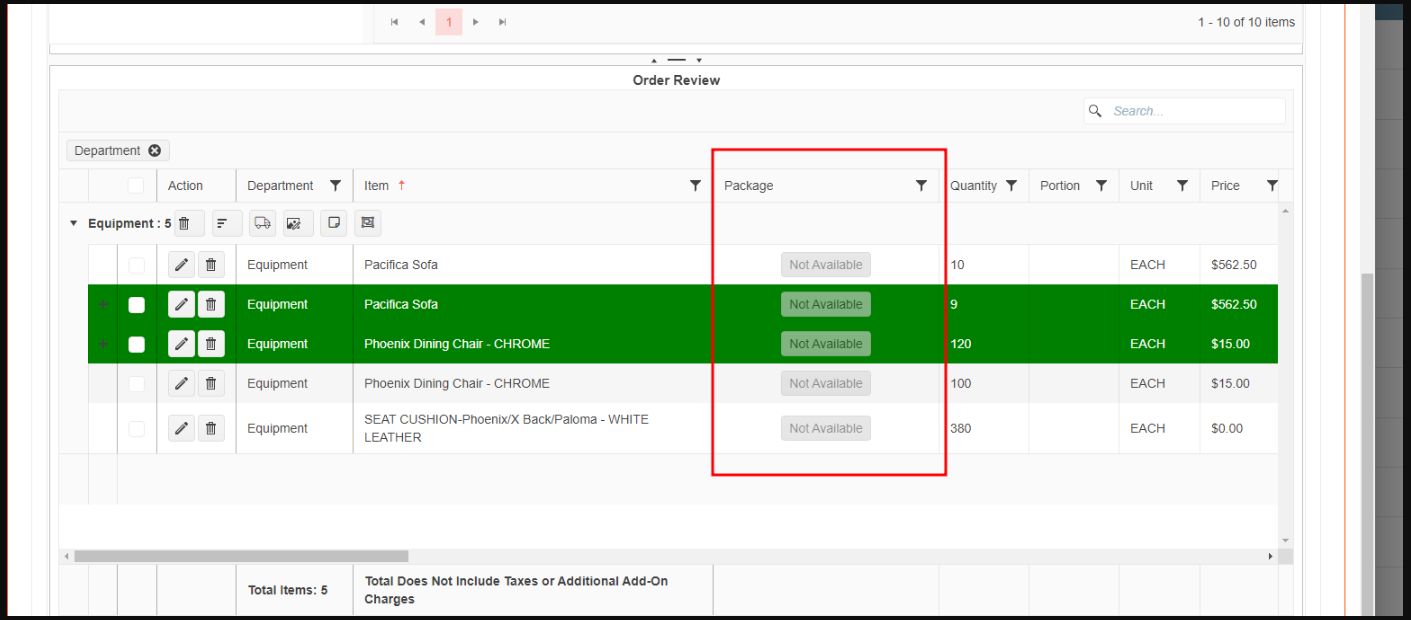Select checkbox for Pacifica Sofa quantity 9 row

[137, 305]
